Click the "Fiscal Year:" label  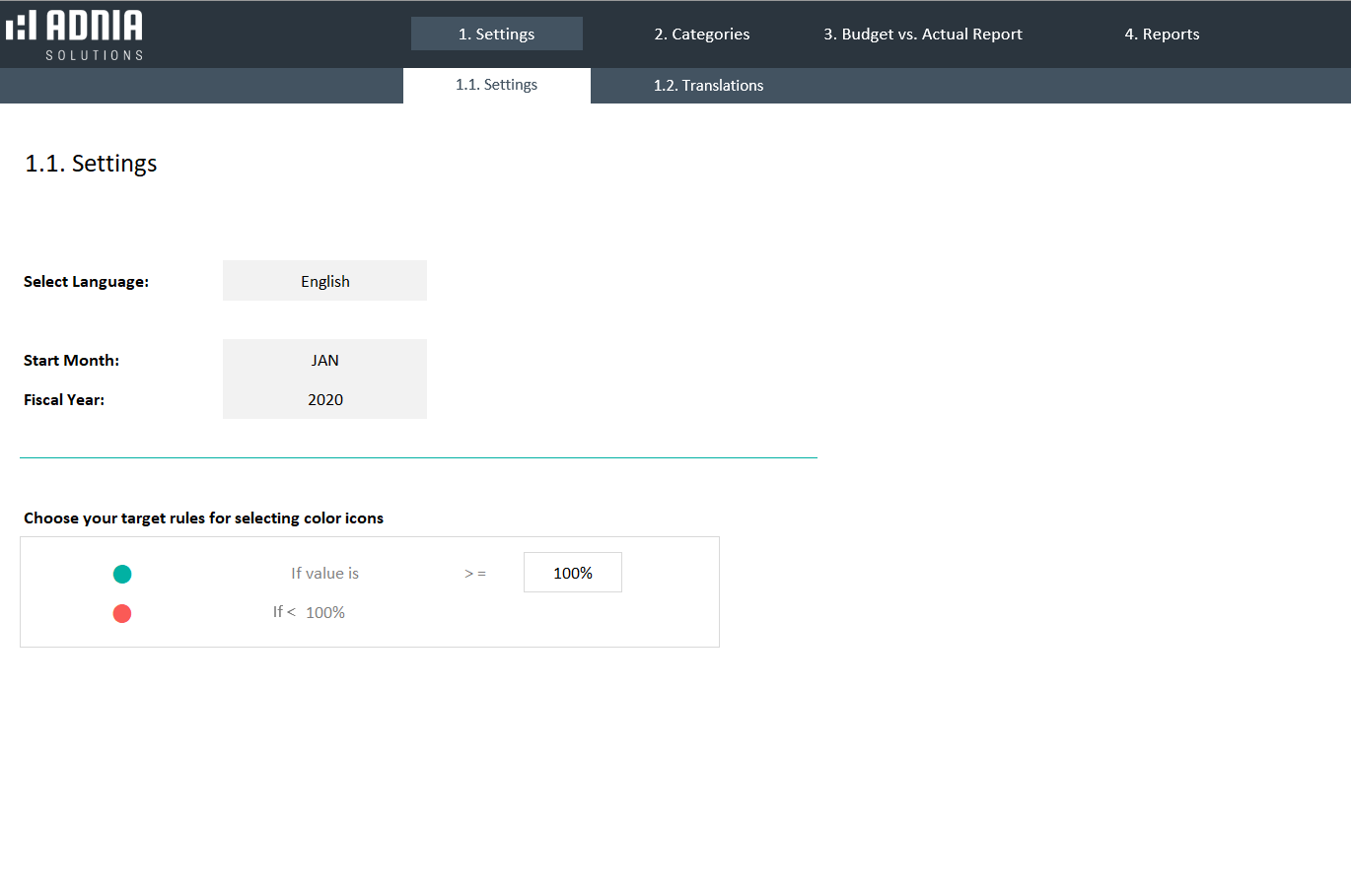(x=64, y=400)
